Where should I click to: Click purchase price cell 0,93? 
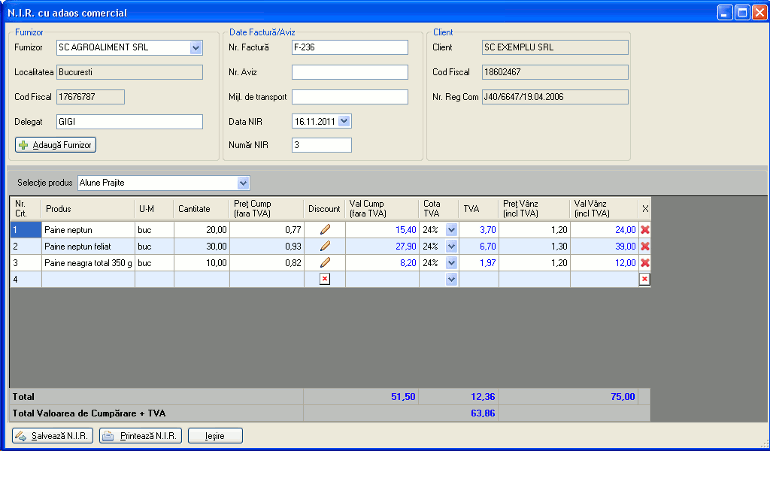[267, 246]
